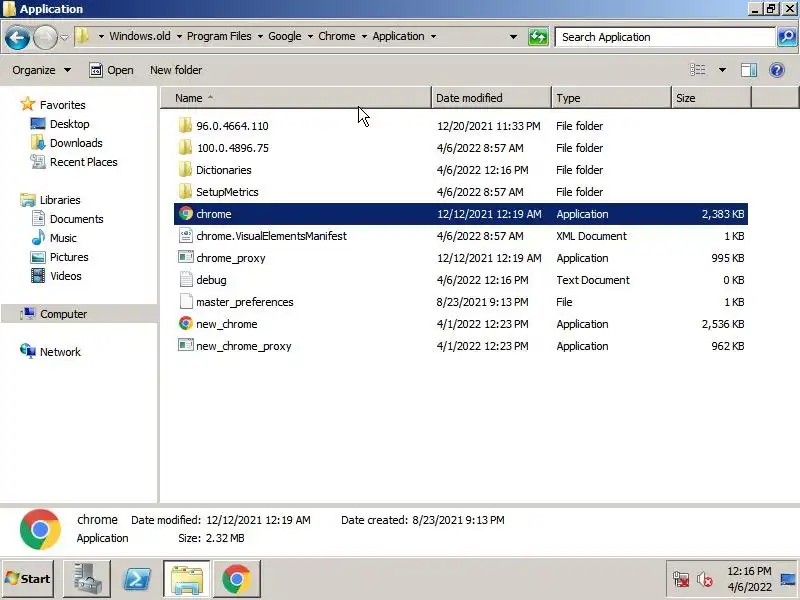Sort by the Name column header

point(296,98)
